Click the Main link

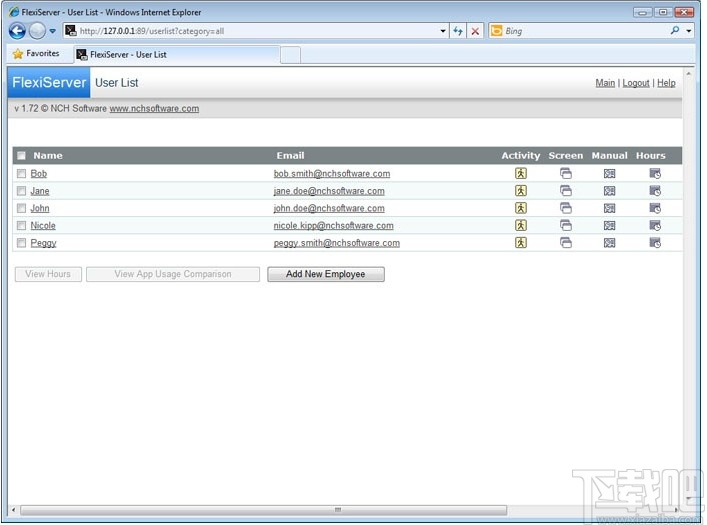click(x=605, y=83)
